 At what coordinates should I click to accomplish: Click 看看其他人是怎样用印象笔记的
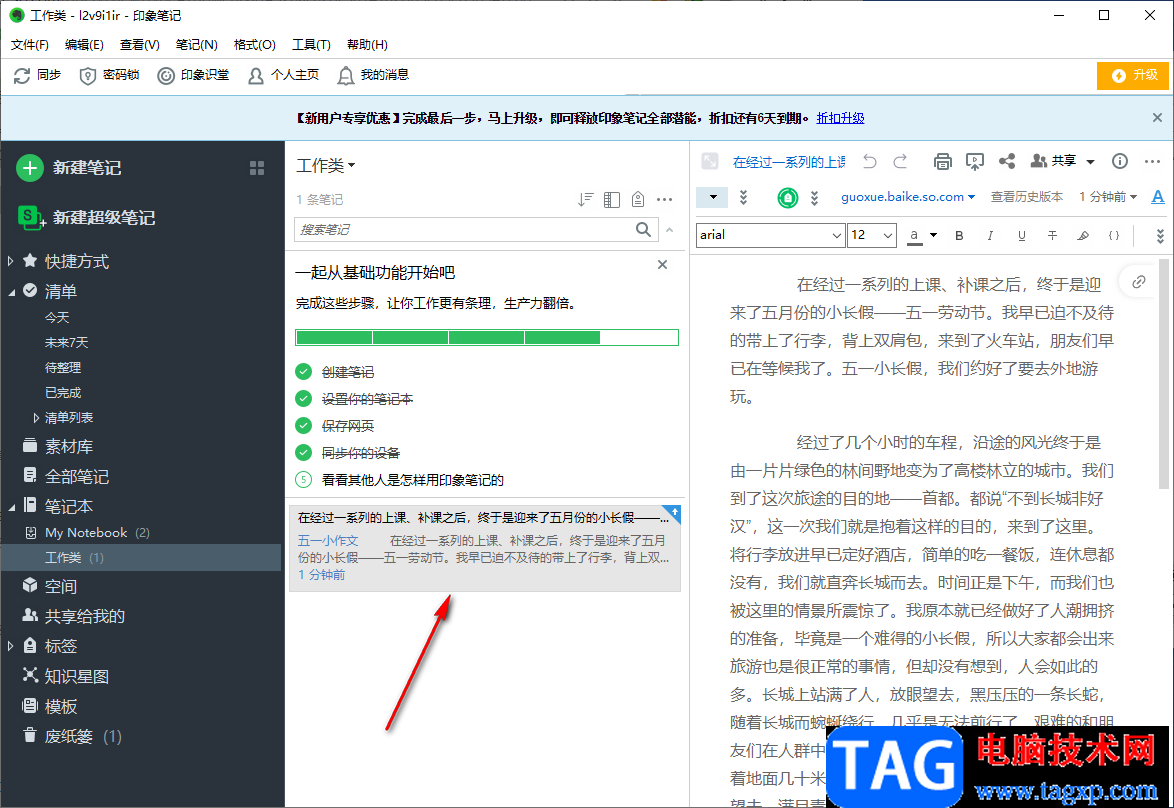[x=413, y=480]
